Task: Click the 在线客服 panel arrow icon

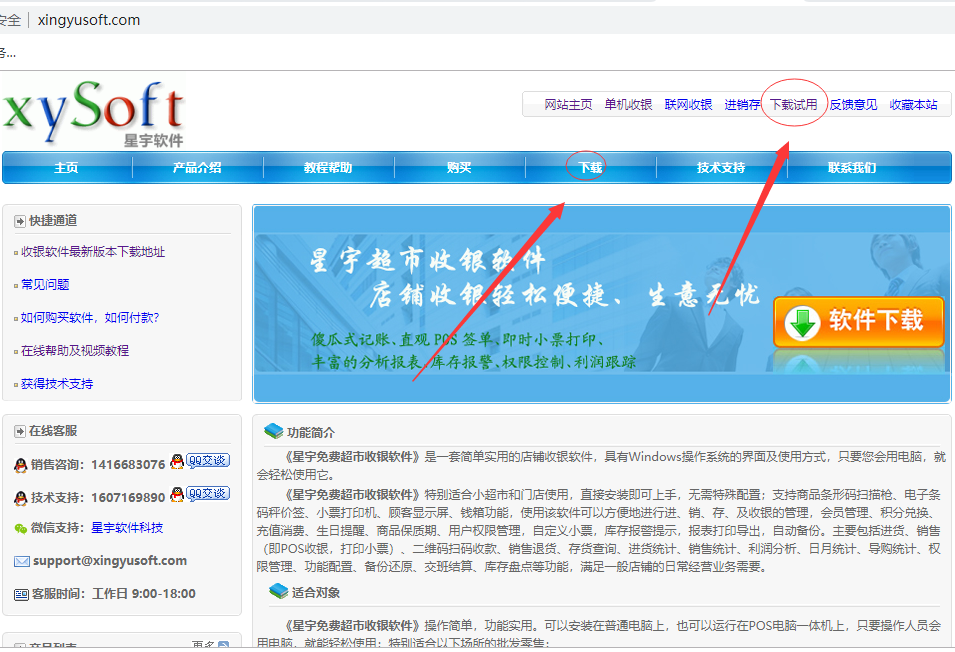Action: coord(20,431)
